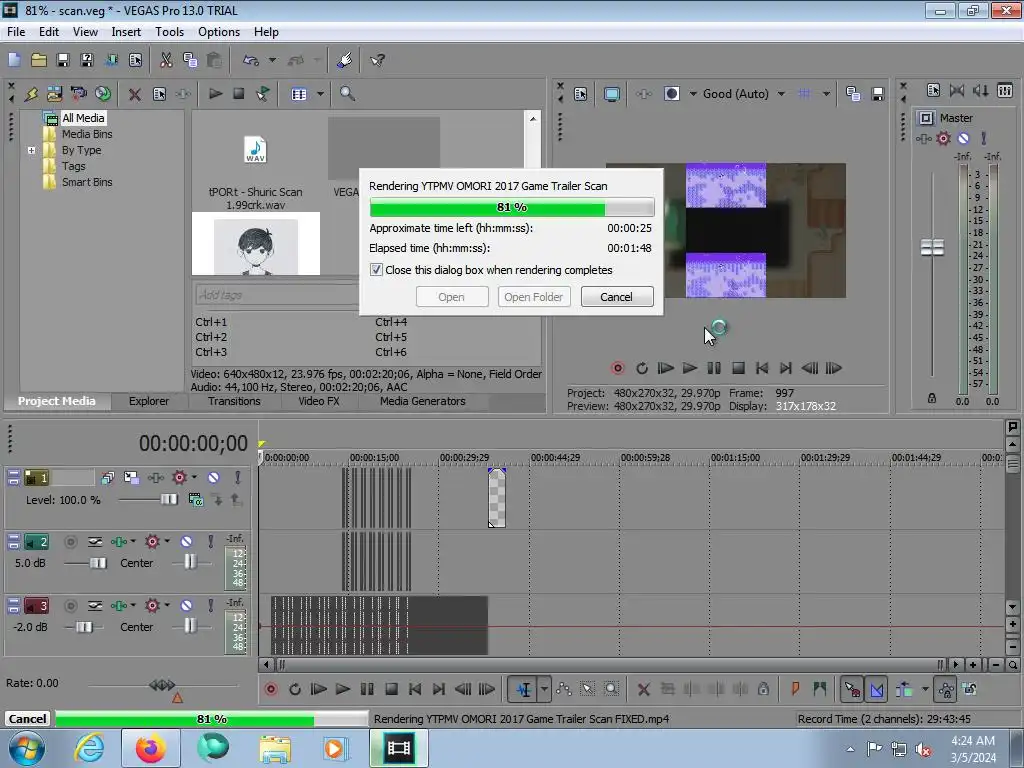The image size is (1024, 768).
Task: Select the tPORt Shuric Scan wav thumbnail
Action: [255, 150]
